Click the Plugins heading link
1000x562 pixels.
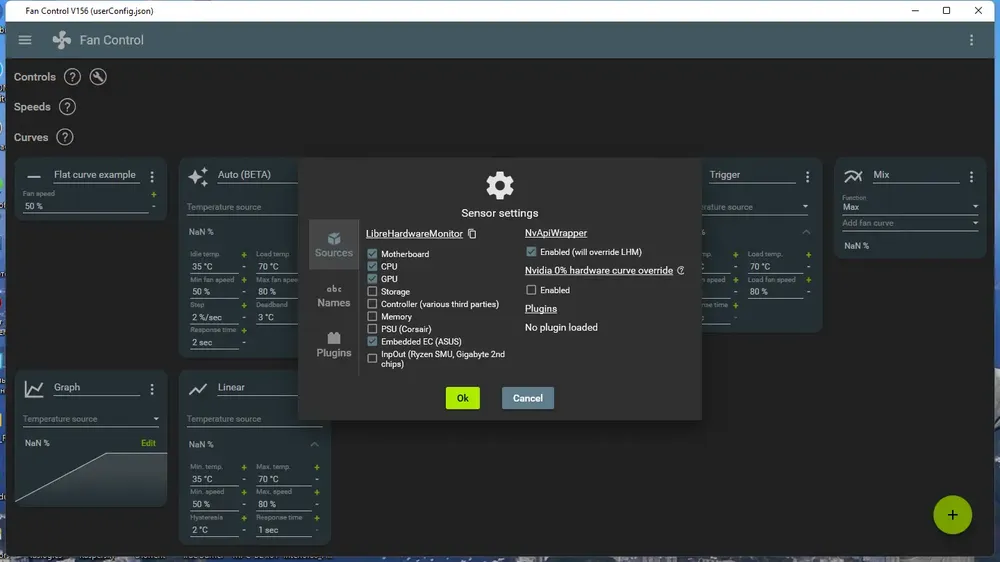541,309
